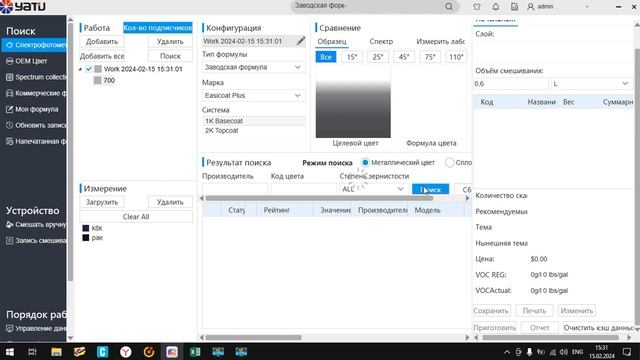640x360 pixels.
Task: Click the Напечатанная sidebar printer icon
Action: 9,141
